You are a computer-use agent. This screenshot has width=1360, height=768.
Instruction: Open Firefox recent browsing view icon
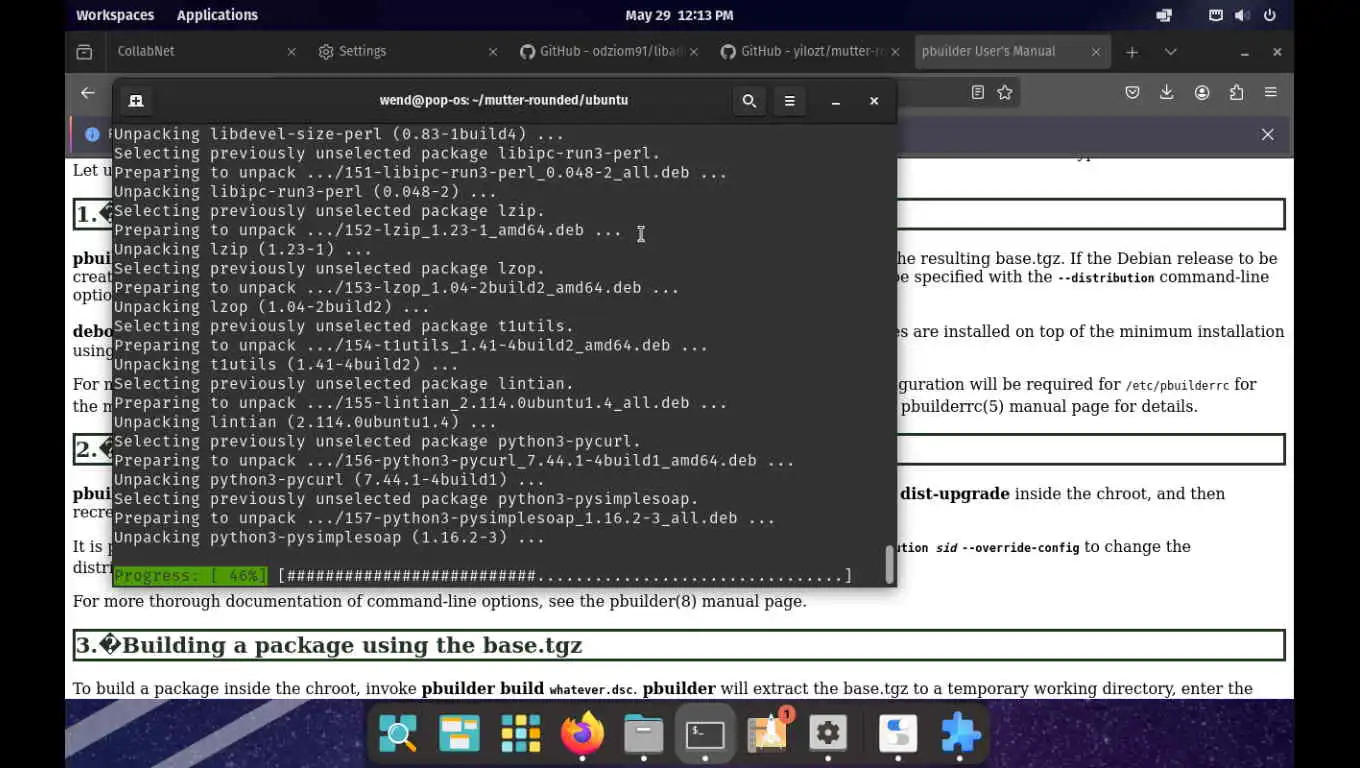coord(84,52)
